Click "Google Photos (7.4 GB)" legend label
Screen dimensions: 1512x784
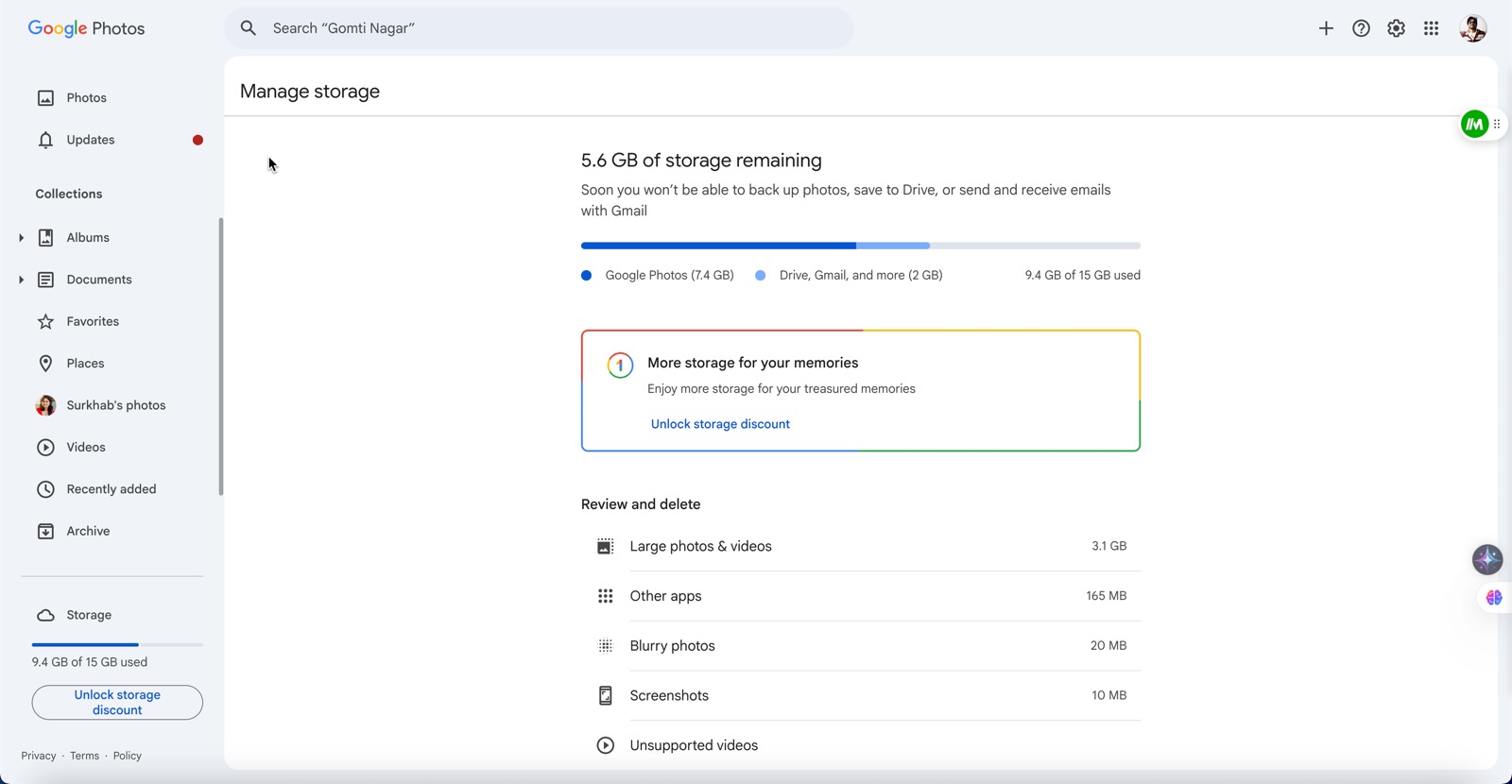tap(669, 276)
